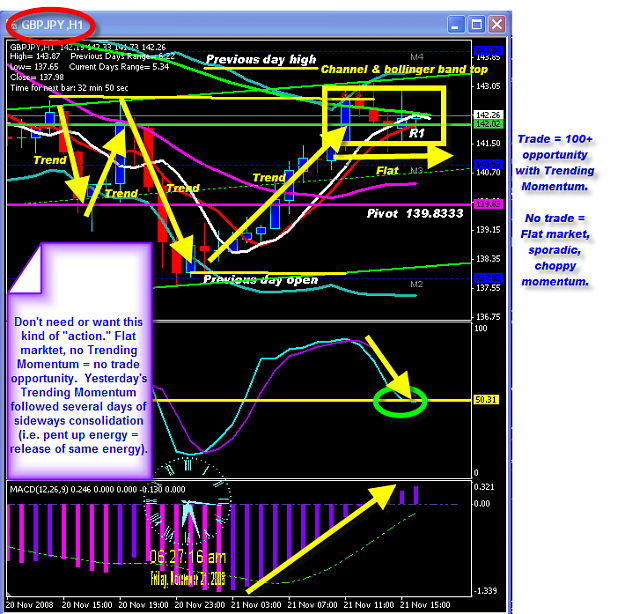Click the 143.05 price axis value
Viewport: 625px width, 614px height.
pos(488,86)
